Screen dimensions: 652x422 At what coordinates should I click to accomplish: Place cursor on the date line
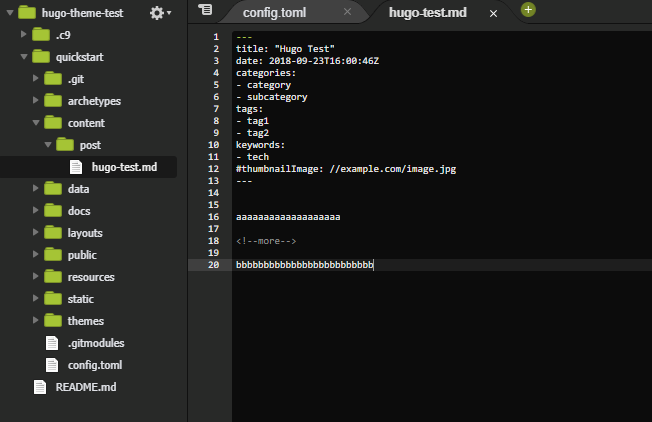click(x=307, y=61)
